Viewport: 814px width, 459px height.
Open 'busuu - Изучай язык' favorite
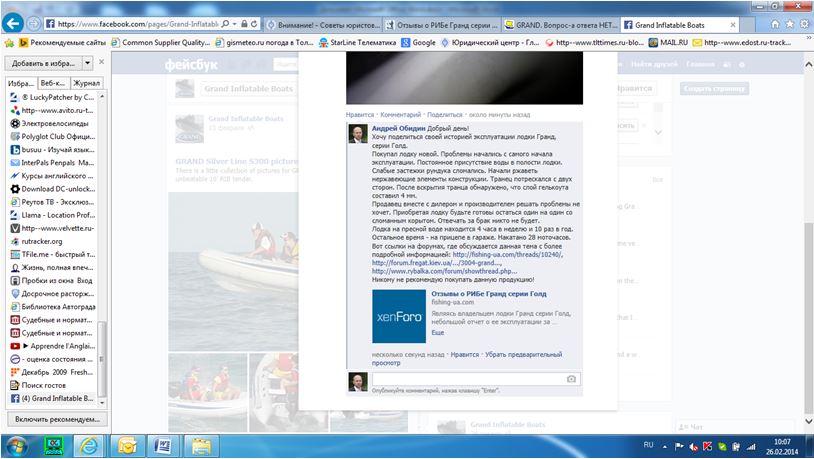[x=53, y=150]
